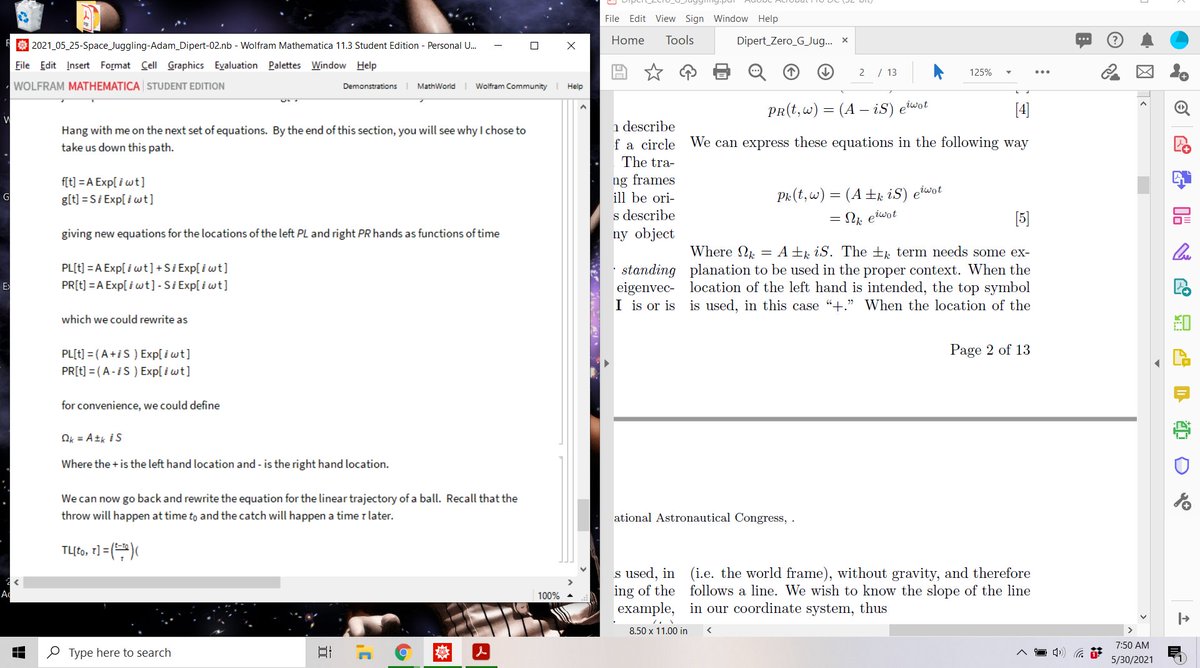
Task: Zoom out with Acrobat's magnifier toolbar icon
Action: point(757,72)
